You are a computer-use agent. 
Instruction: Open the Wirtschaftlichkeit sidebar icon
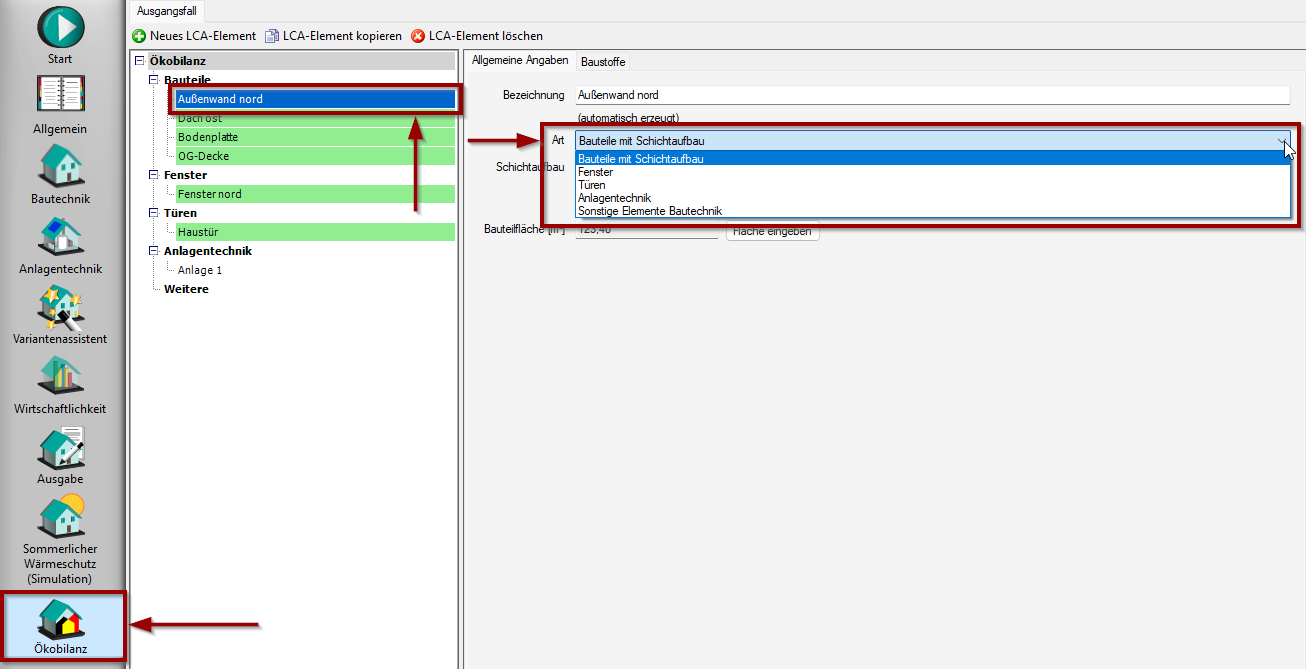point(61,377)
